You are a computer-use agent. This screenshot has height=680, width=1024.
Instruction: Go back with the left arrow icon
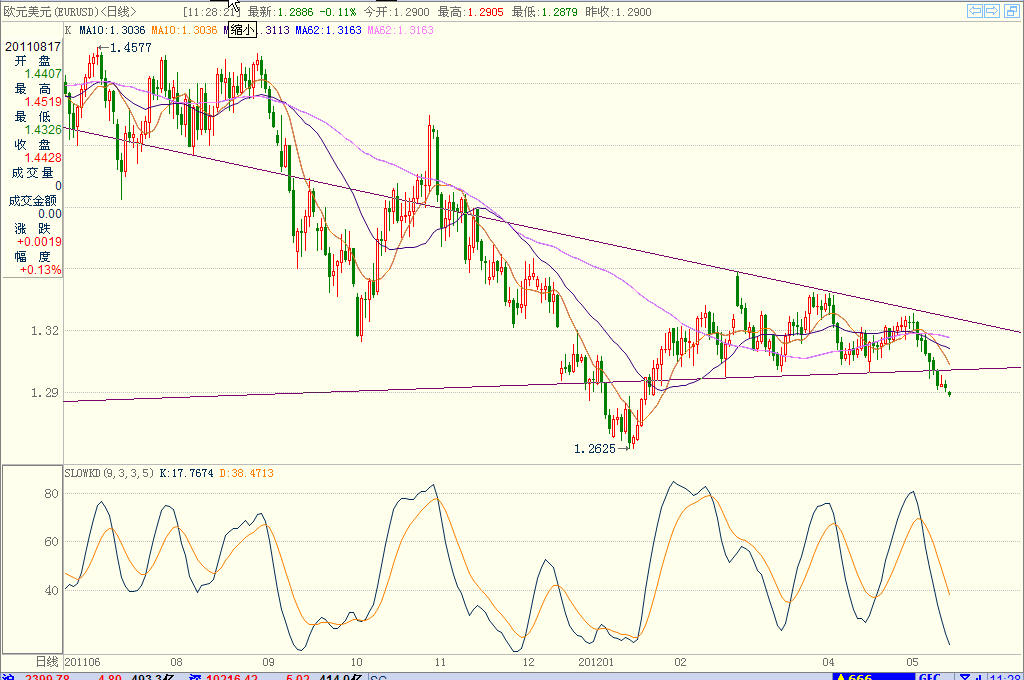(x=975, y=10)
